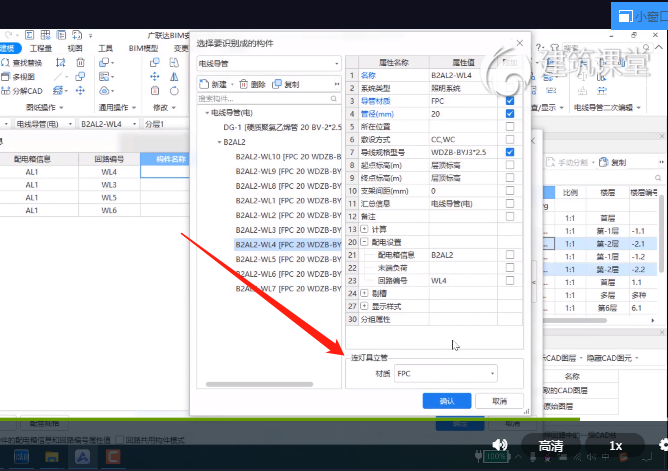Open the file explorer icon on taskbar
The image size is (668, 471).
(52, 457)
